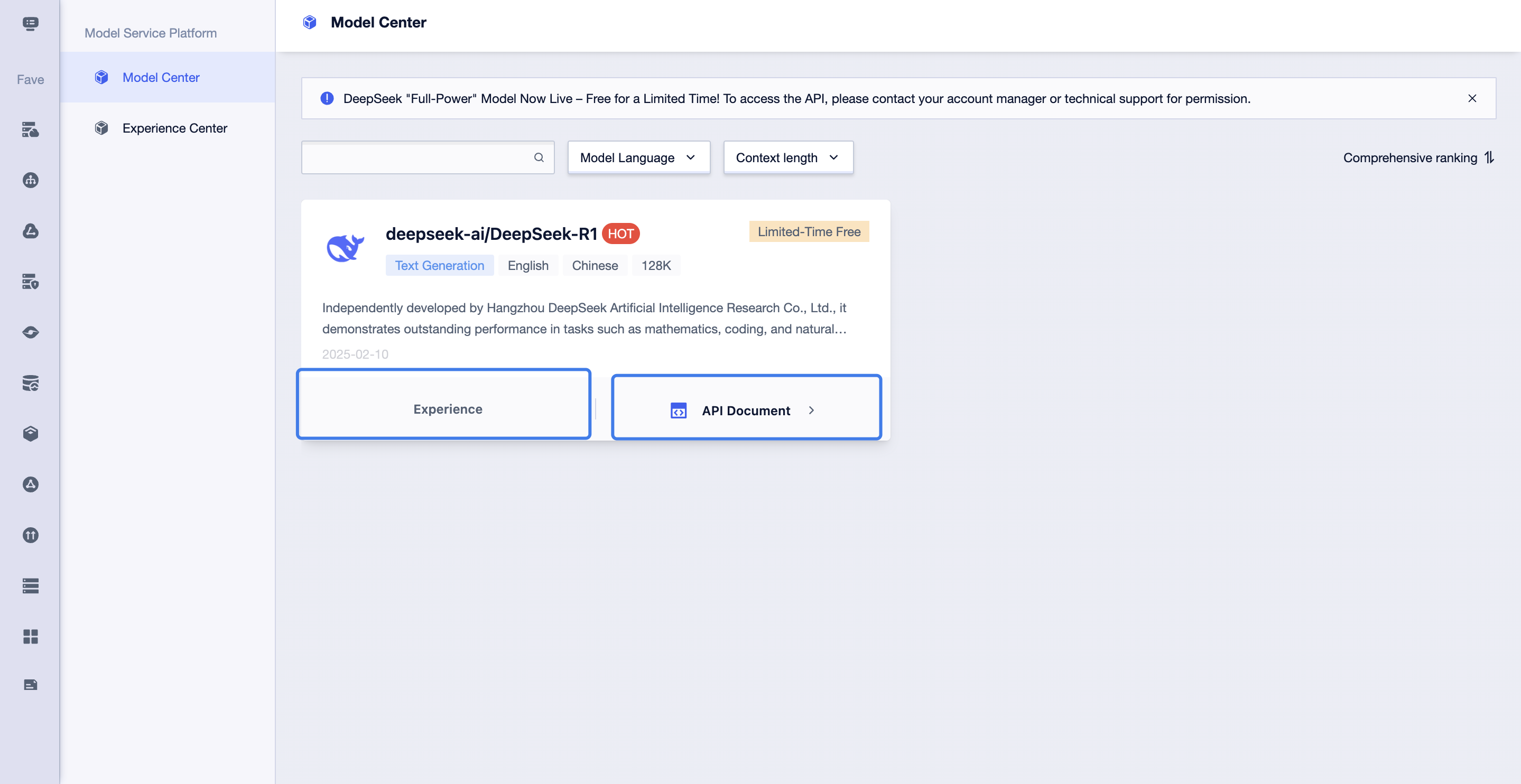1521x784 pixels.
Task: Click the DeepSeek Full-Power announcement text
Action: 796,99
